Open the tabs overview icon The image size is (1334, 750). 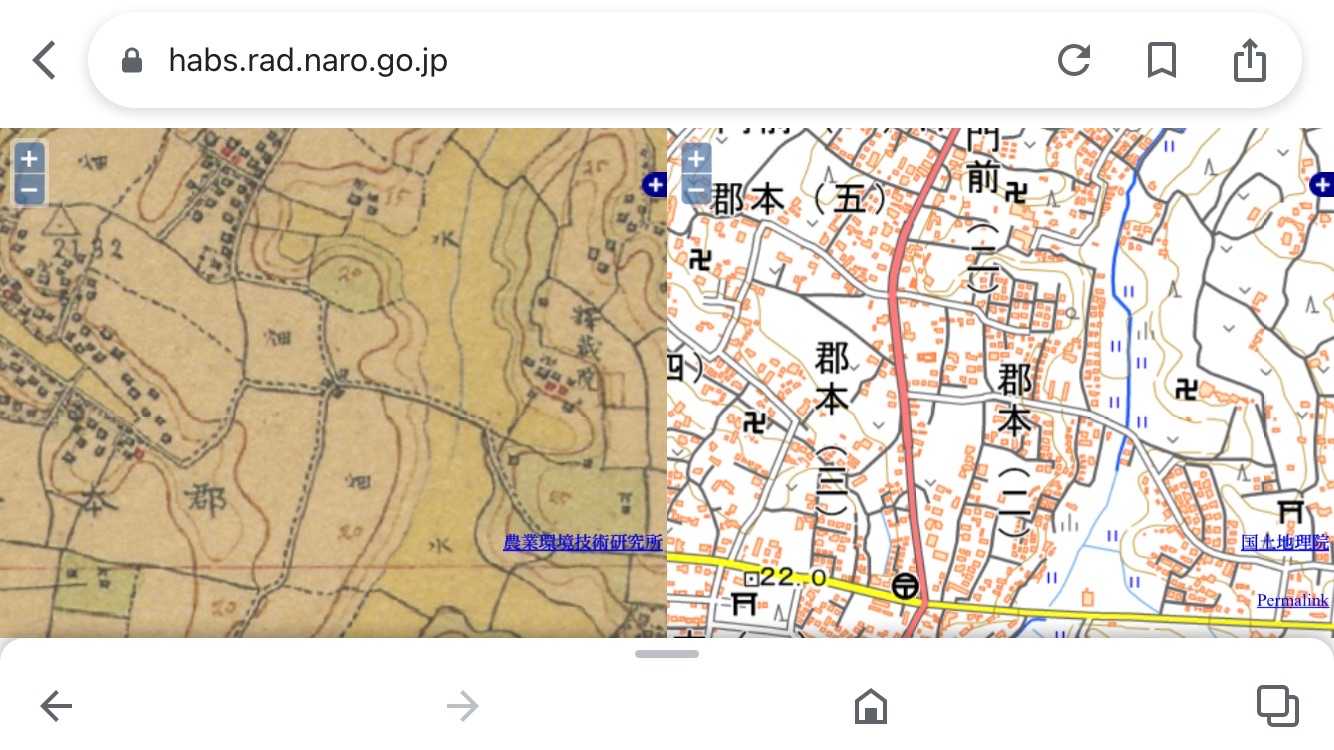click(1277, 707)
